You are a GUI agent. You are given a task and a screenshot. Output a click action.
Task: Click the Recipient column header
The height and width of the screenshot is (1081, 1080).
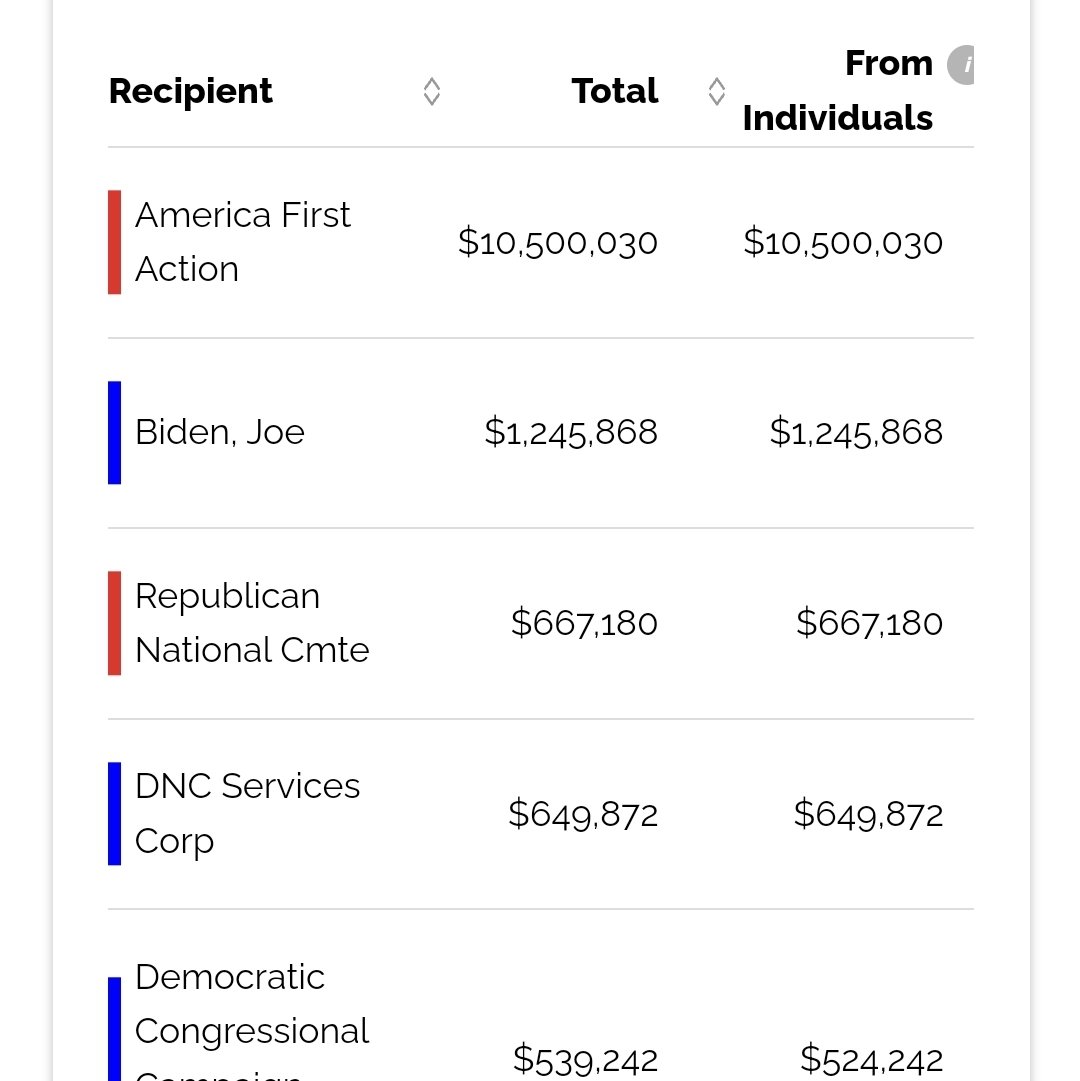[x=190, y=91]
